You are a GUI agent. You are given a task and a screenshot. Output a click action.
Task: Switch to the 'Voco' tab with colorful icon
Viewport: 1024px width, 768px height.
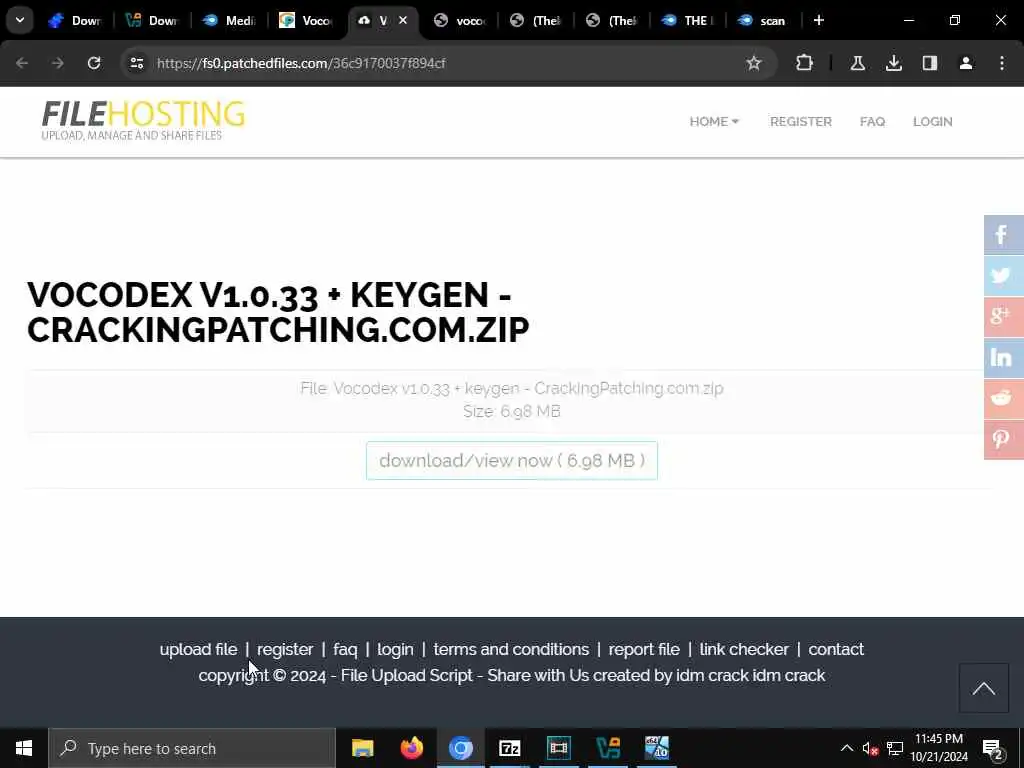(x=307, y=20)
